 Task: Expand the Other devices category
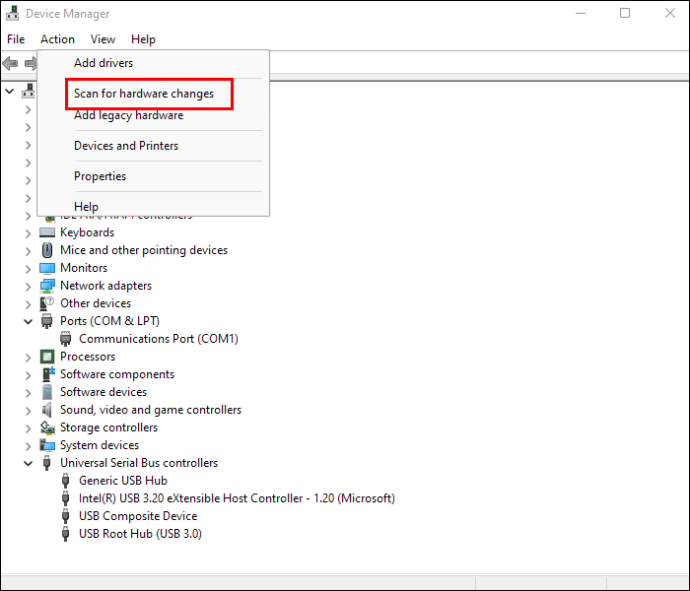click(28, 304)
